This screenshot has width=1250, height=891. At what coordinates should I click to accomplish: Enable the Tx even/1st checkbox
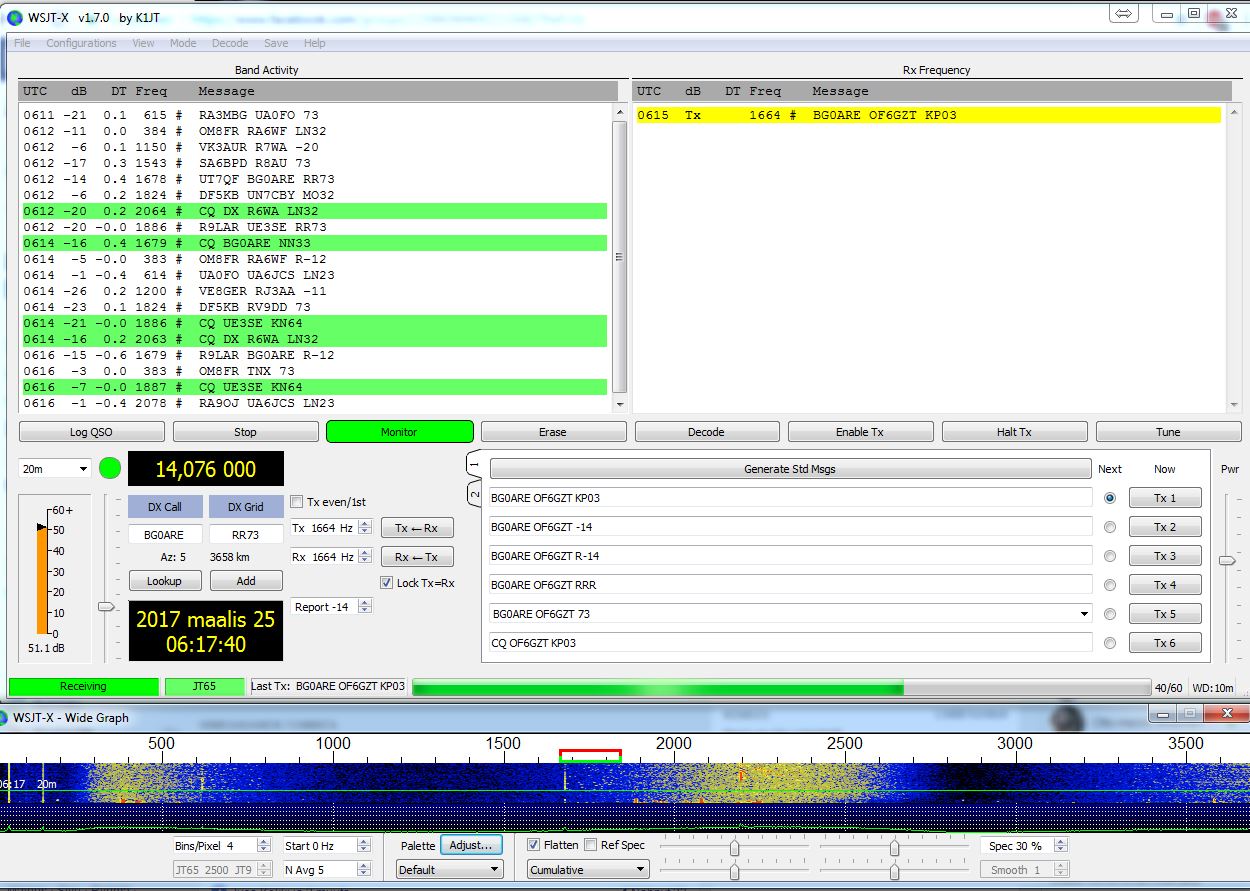pyautogui.click(x=297, y=502)
